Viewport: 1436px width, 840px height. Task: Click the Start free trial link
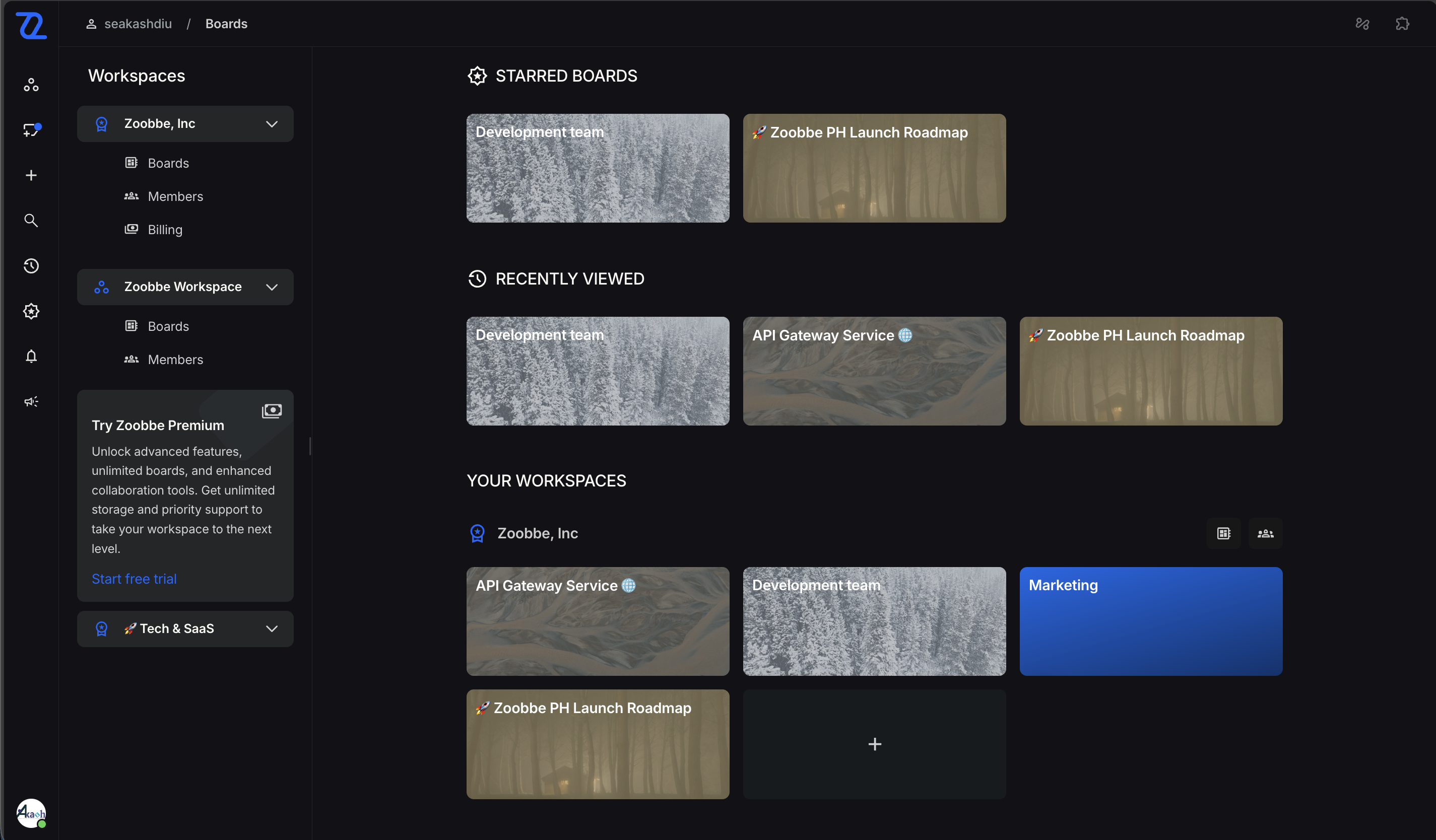[x=134, y=579]
